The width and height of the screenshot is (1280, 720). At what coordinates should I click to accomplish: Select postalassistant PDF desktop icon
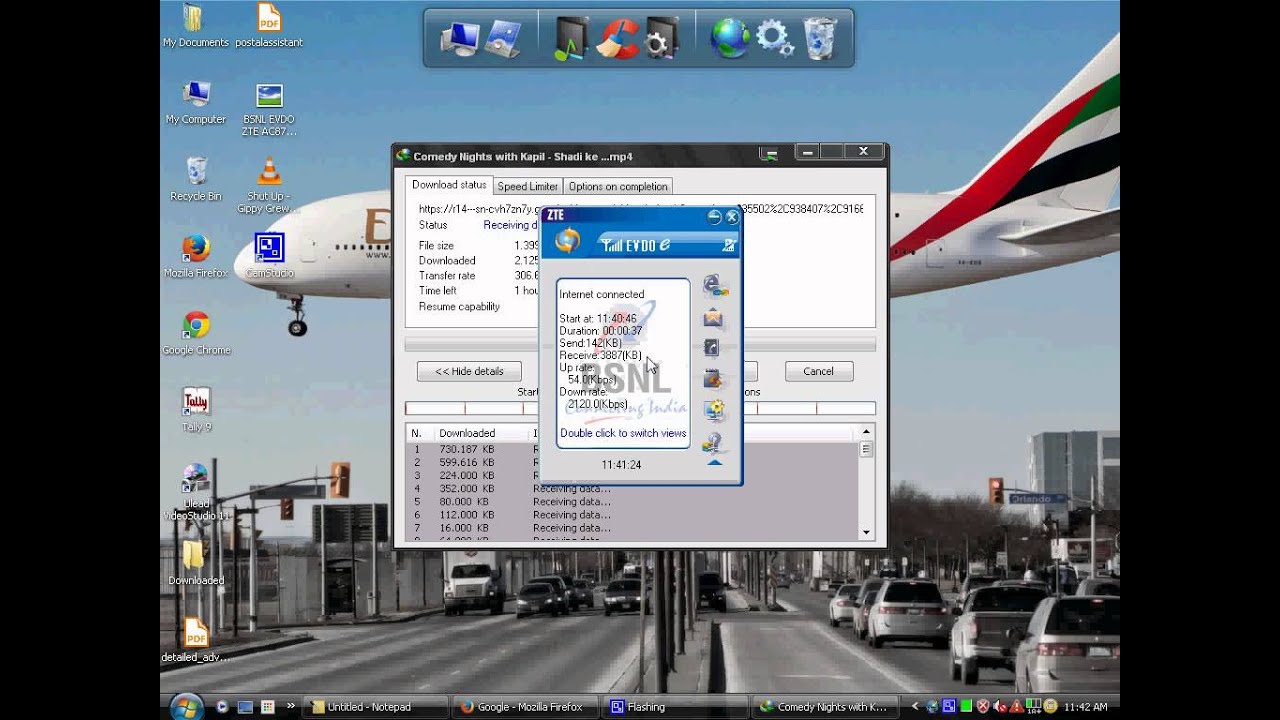[269, 26]
